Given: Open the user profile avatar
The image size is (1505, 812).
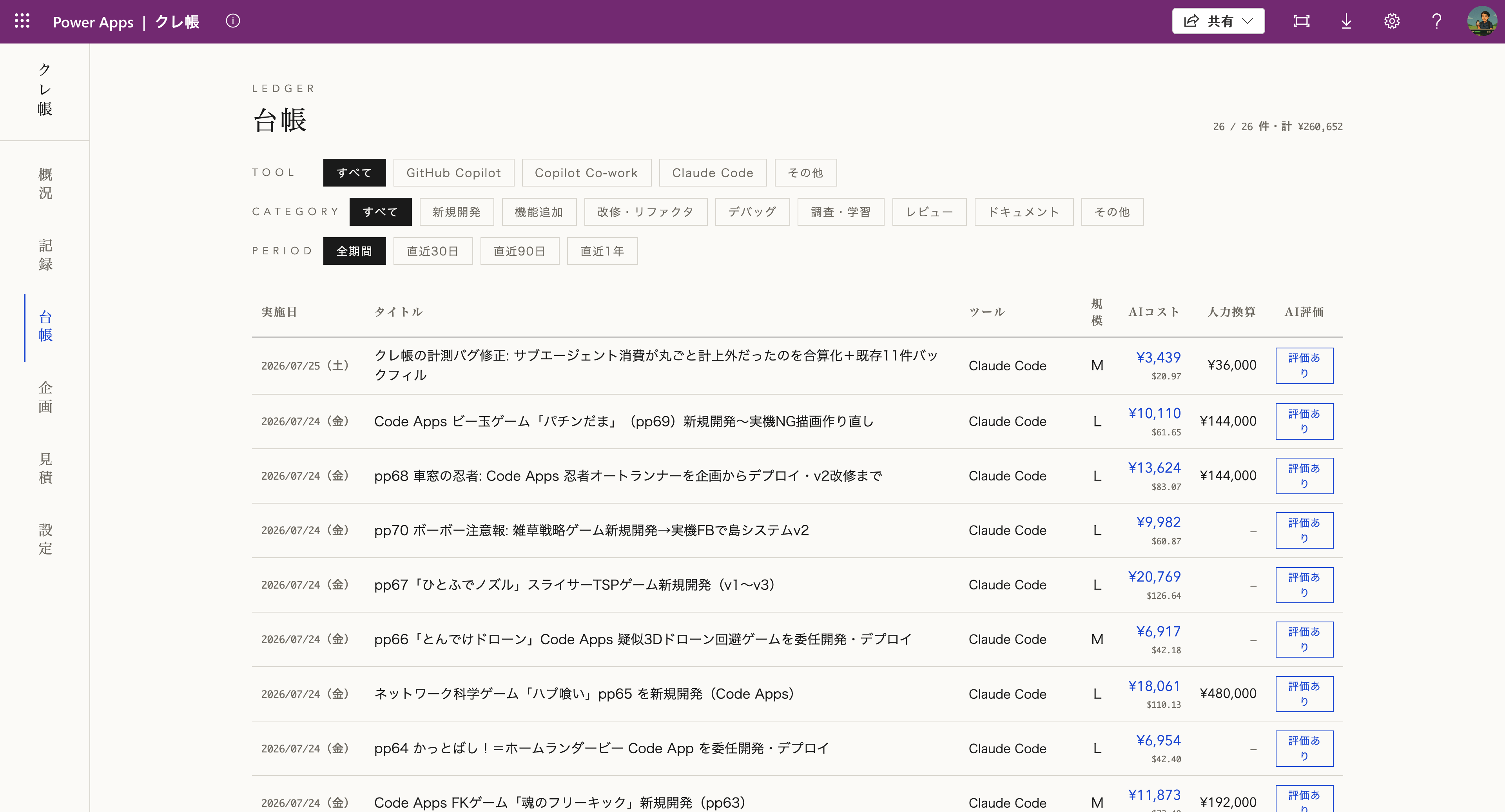Looking at the screenshot, I should pos(1481,21).
